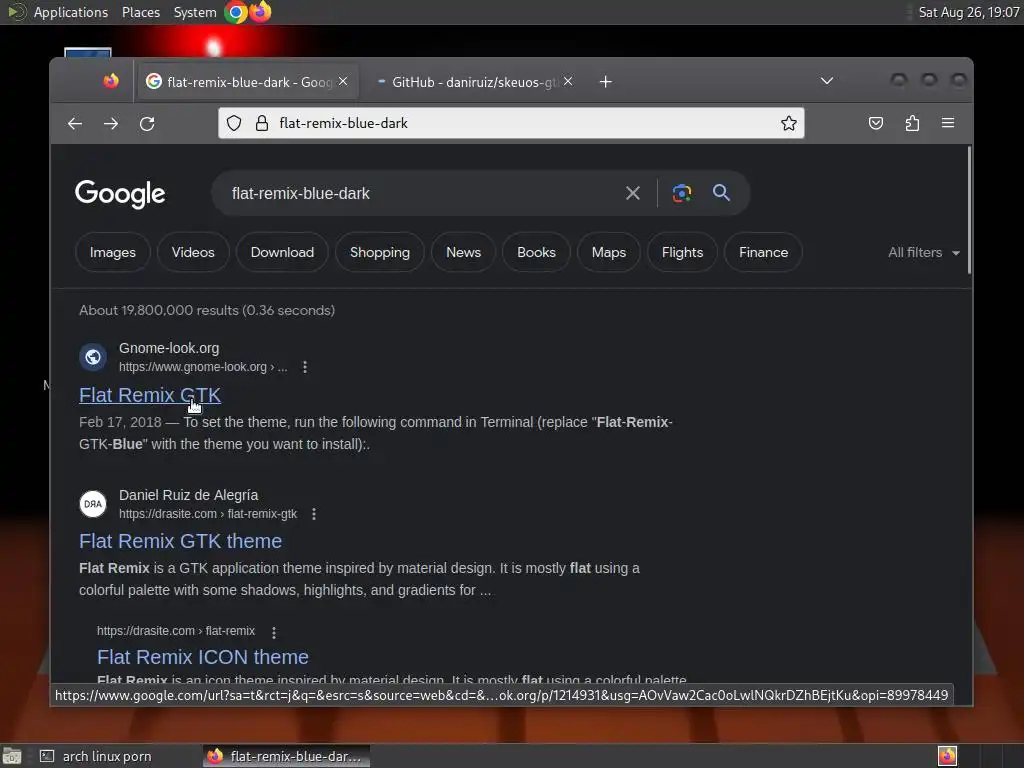Screen dimensions: 1024x768
Task: Filter results by Images
Action: [x=113, y=252]
